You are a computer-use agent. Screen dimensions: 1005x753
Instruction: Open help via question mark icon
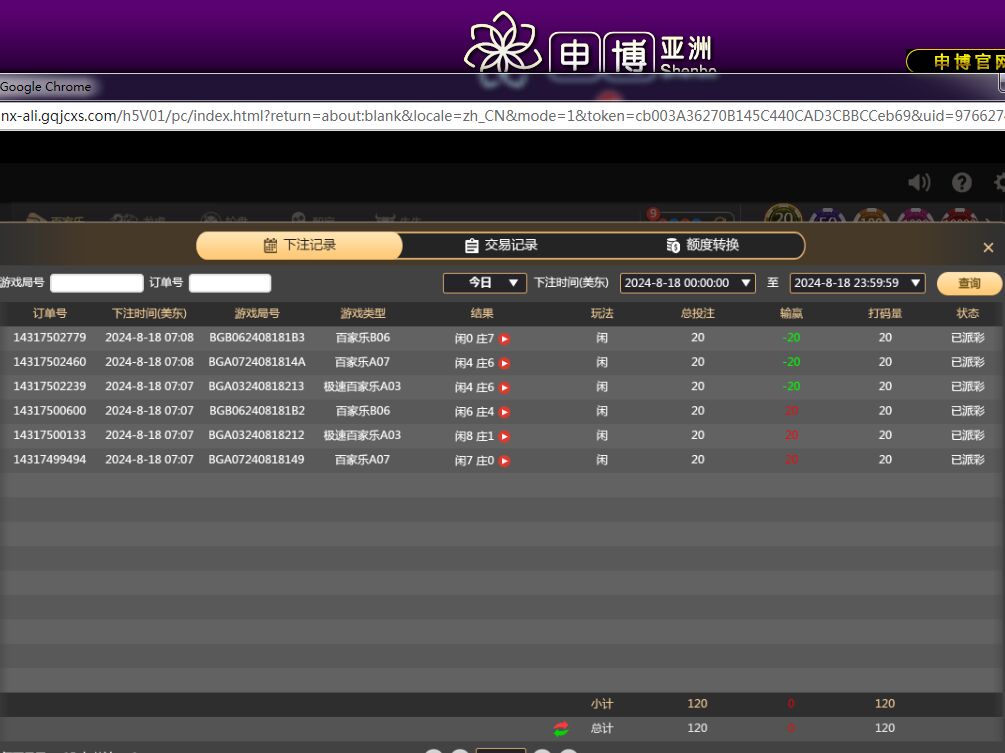pos(961,182)
